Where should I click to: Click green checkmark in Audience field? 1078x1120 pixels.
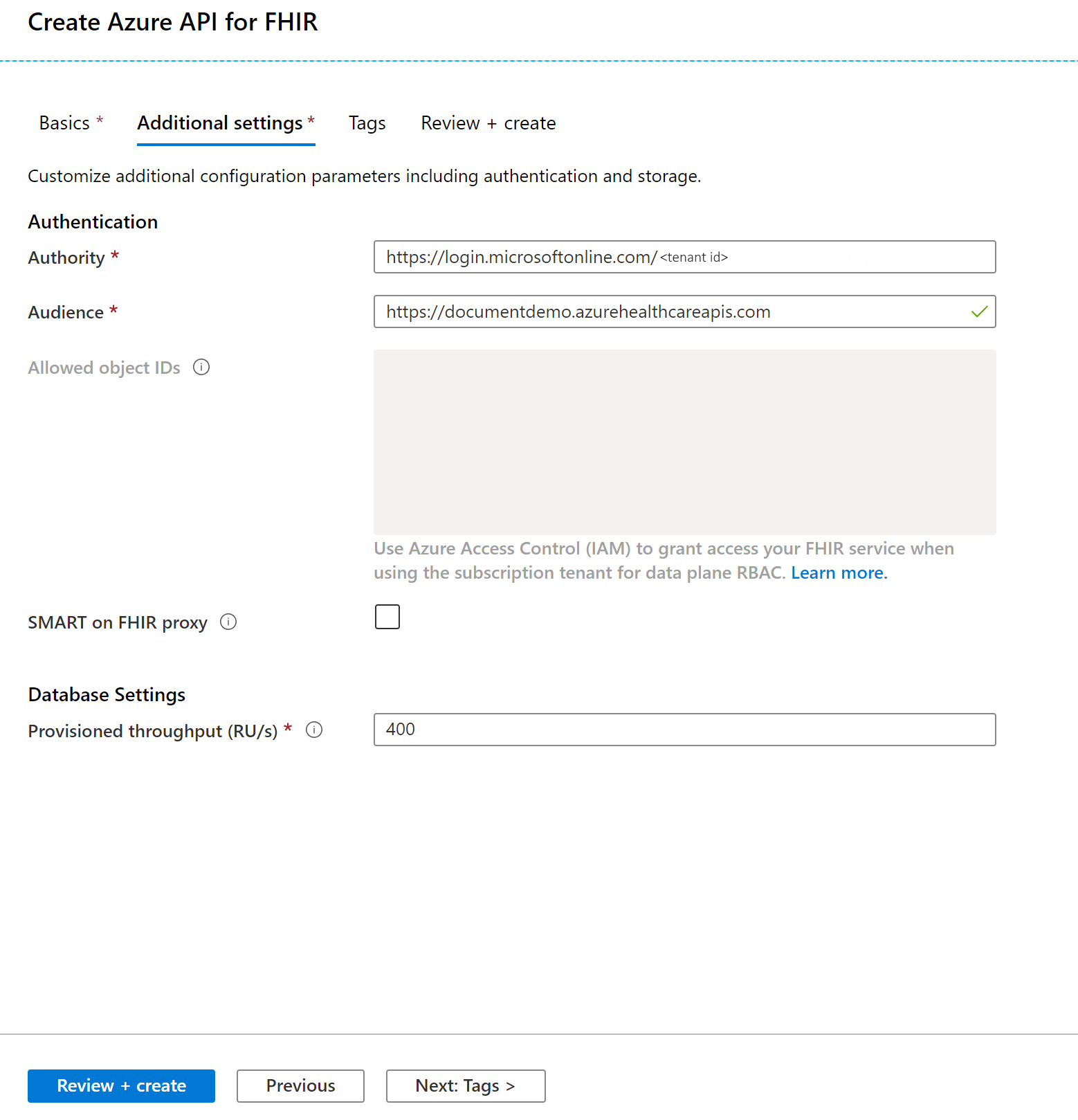(979, 311)
